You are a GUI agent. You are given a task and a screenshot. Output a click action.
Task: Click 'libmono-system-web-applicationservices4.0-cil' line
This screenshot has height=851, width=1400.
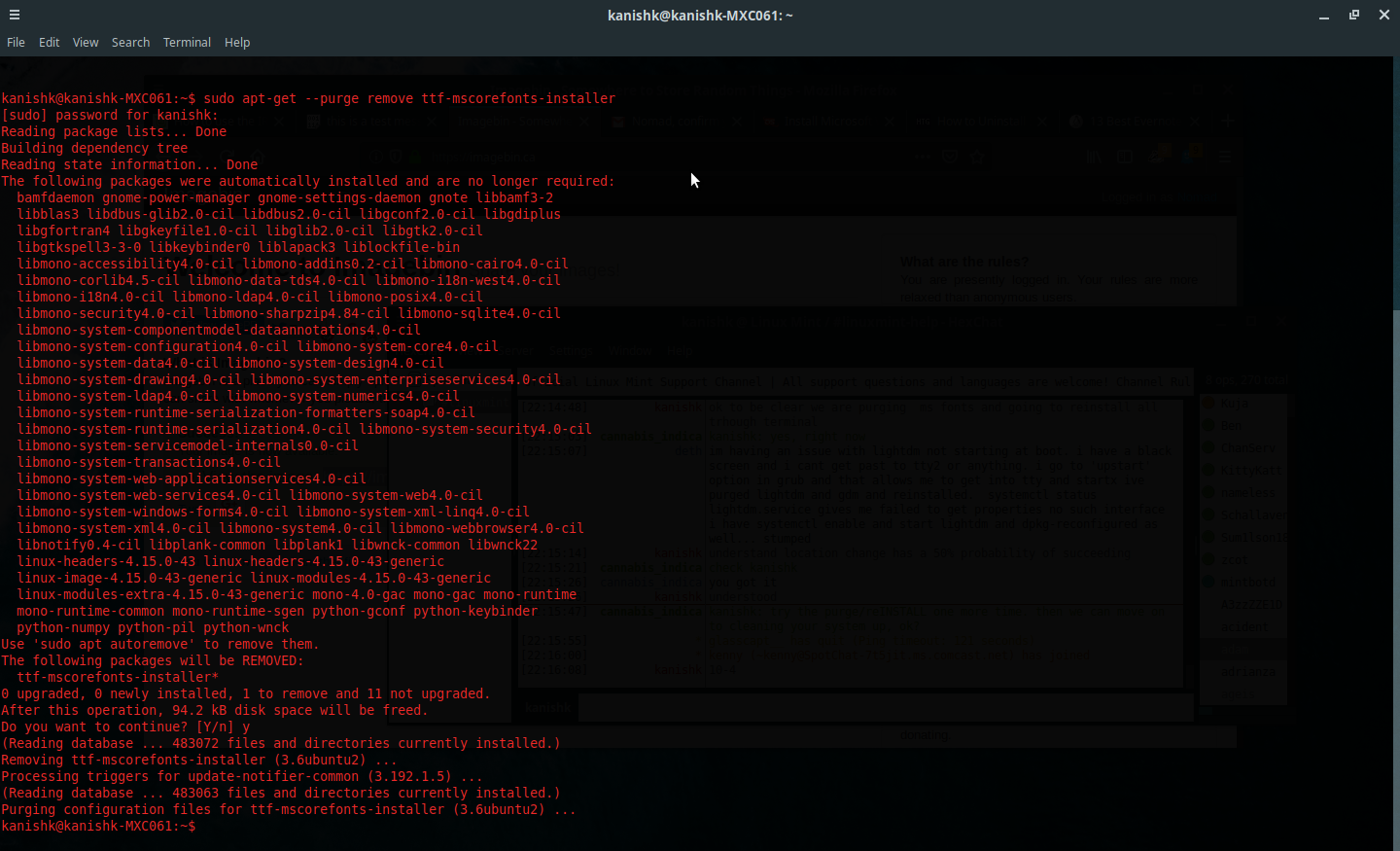192,479
